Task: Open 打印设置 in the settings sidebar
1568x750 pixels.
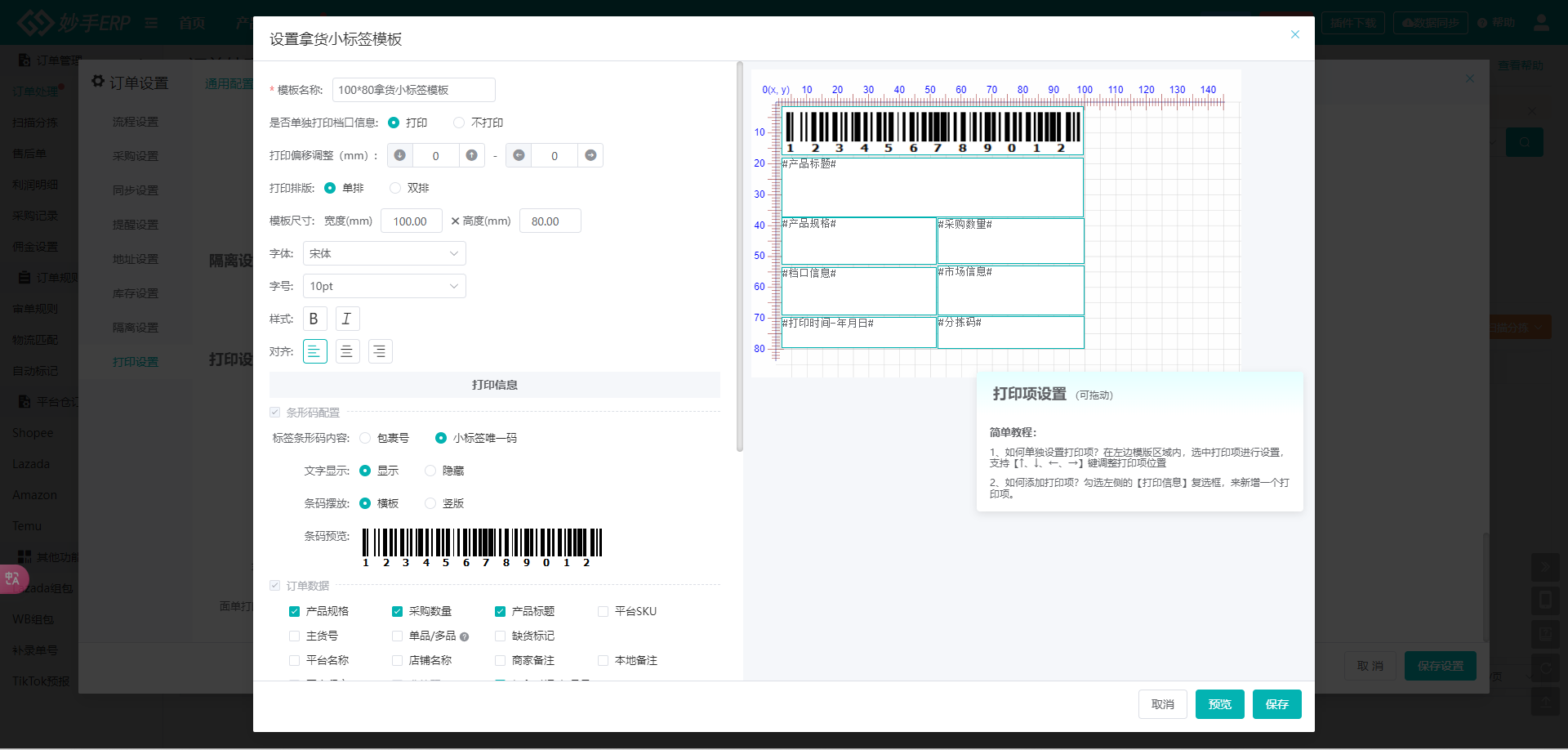Action: (x=136, y=362)
